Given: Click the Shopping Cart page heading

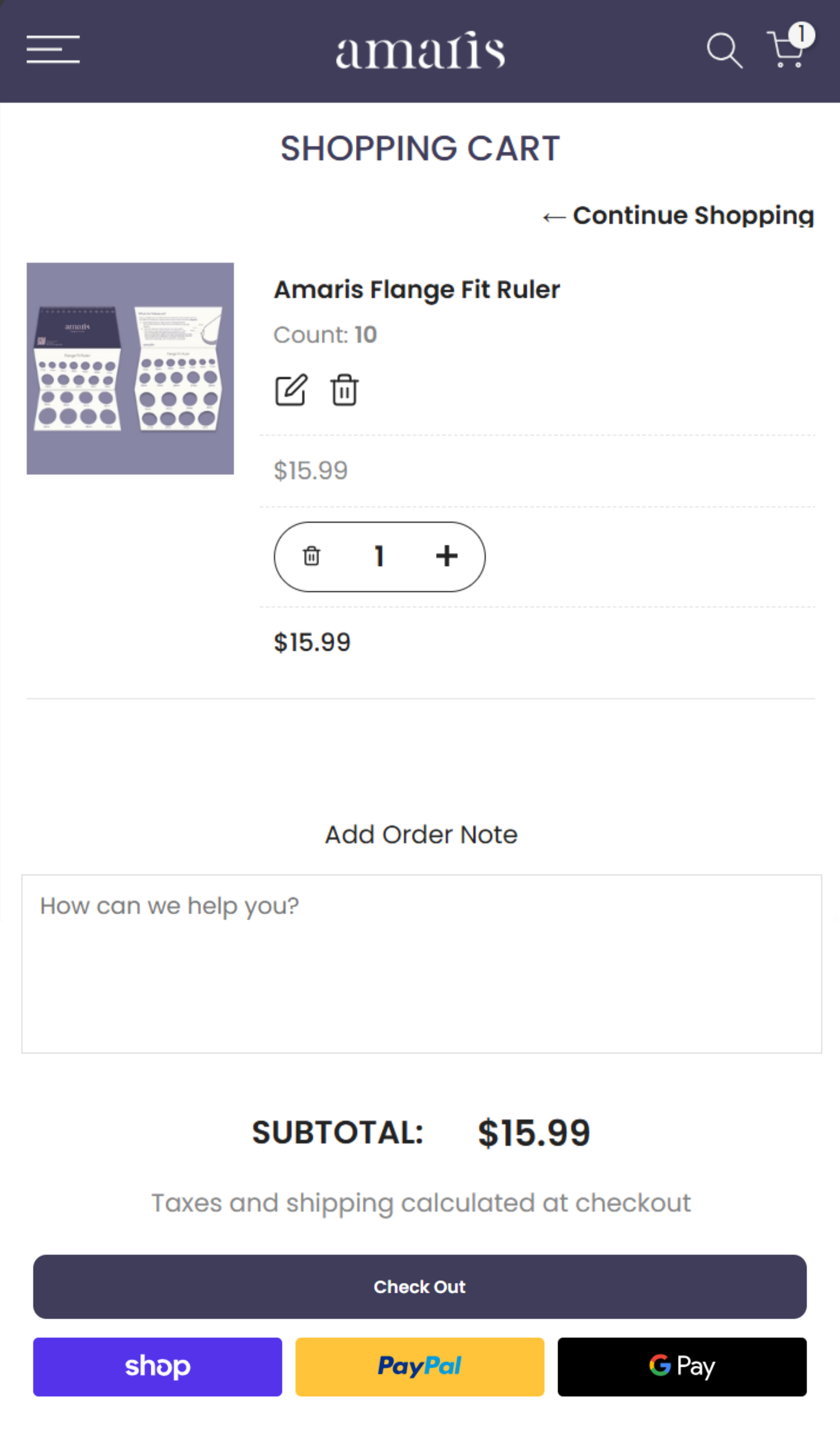Looking at the screenshot, I should [x=420, y=149].
